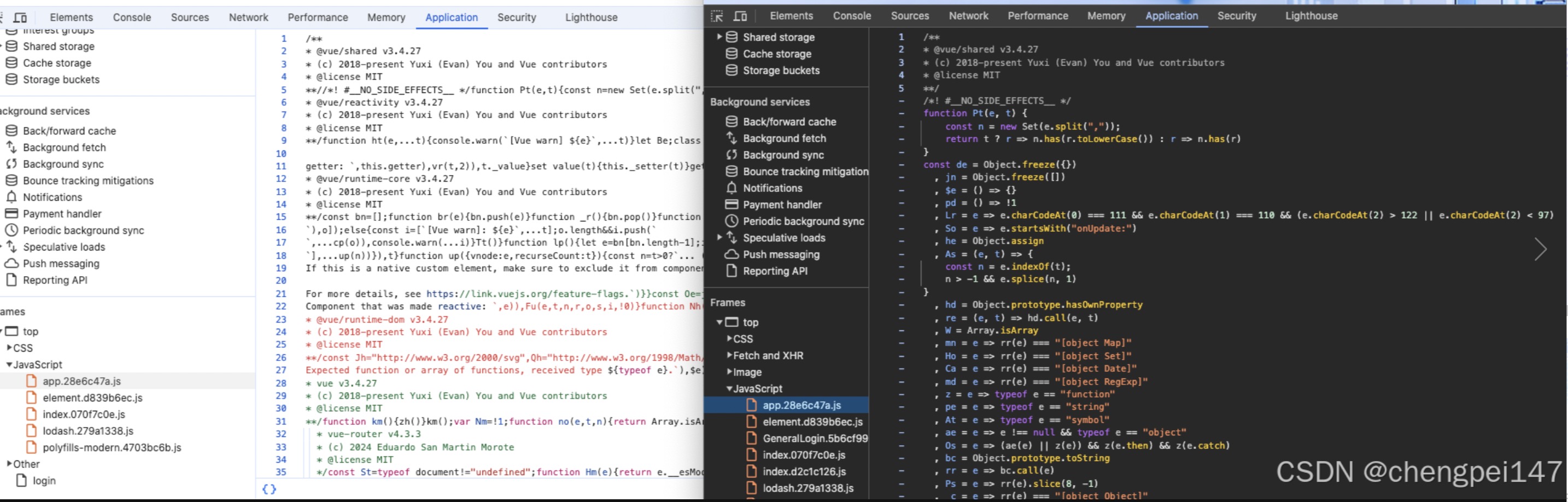Click pretty print braces icon in light DevTools
This screenshot has width=1568, height=502.
(269, 489)
